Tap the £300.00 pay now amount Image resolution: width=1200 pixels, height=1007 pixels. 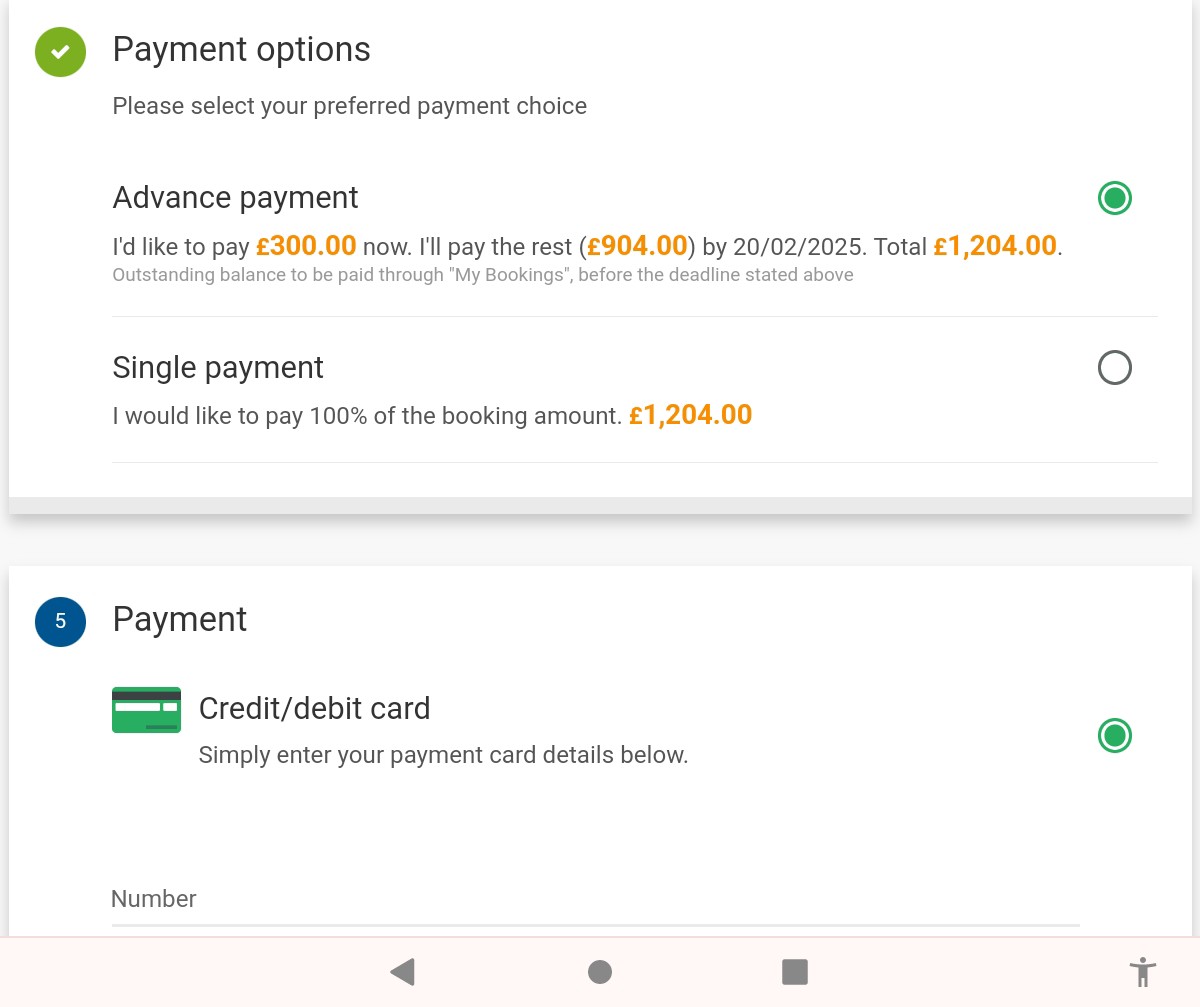pos(306,246)
